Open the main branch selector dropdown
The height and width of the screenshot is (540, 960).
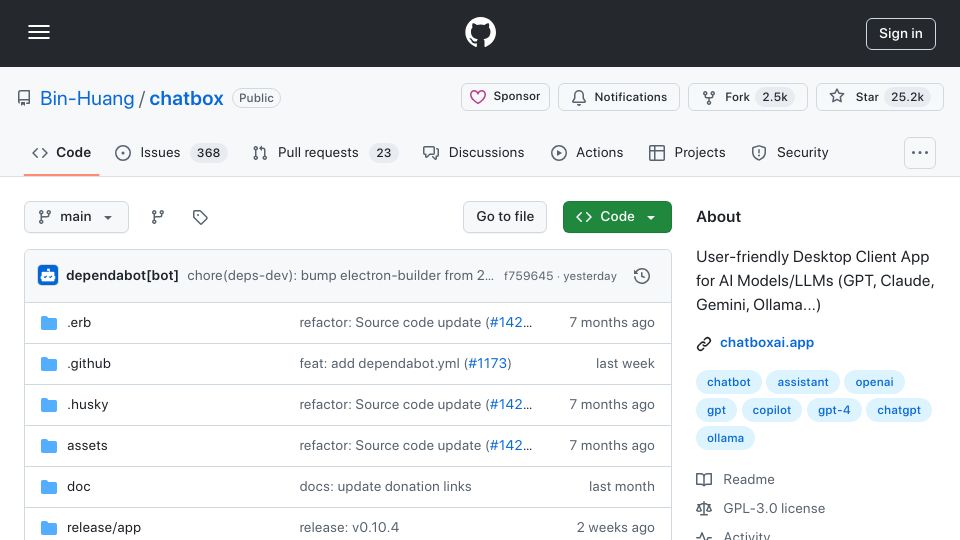(x=77, y=217)
